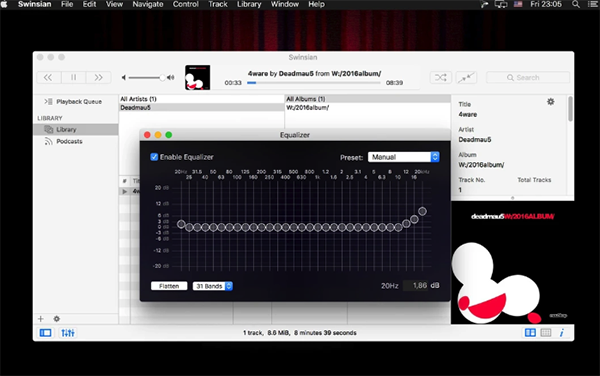Click the menu bar clock Fri 23:05
The height and width of the screenshot is (376, 600).
tap(546, 4)
